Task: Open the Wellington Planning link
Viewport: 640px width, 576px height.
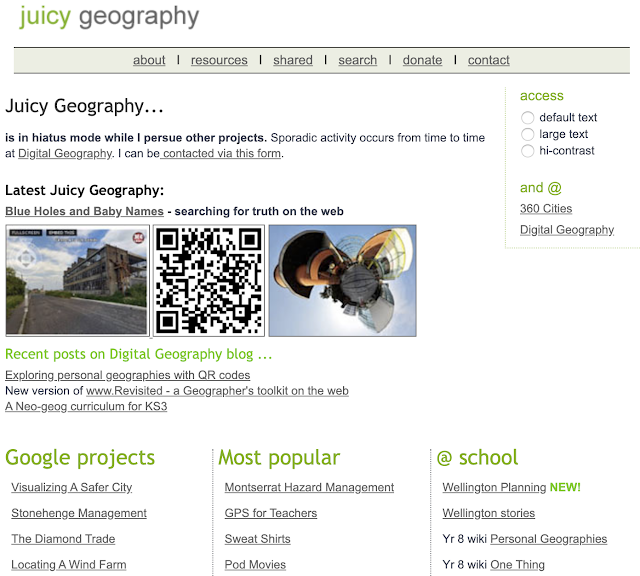Action: [494, 487]
